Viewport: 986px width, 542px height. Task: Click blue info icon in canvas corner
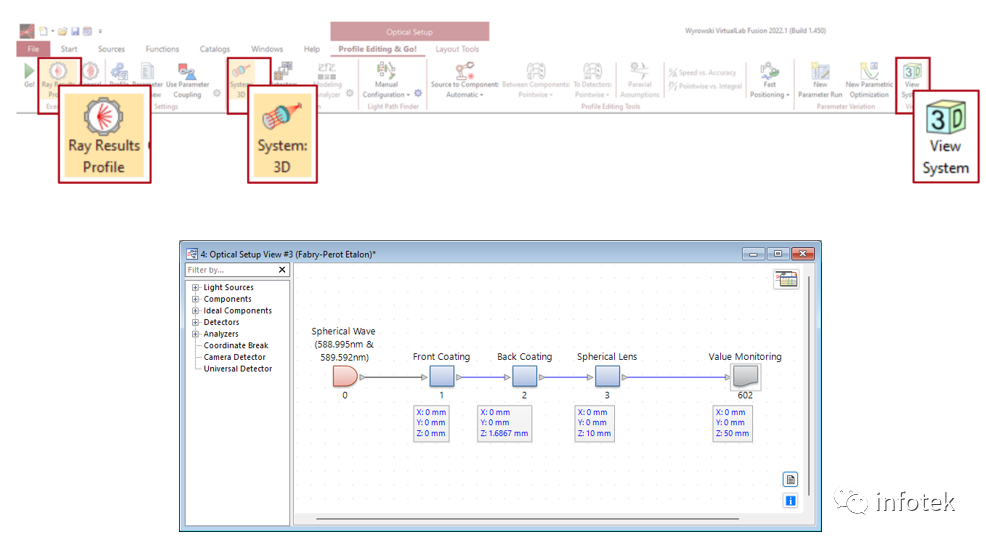[x=790, y=501]
